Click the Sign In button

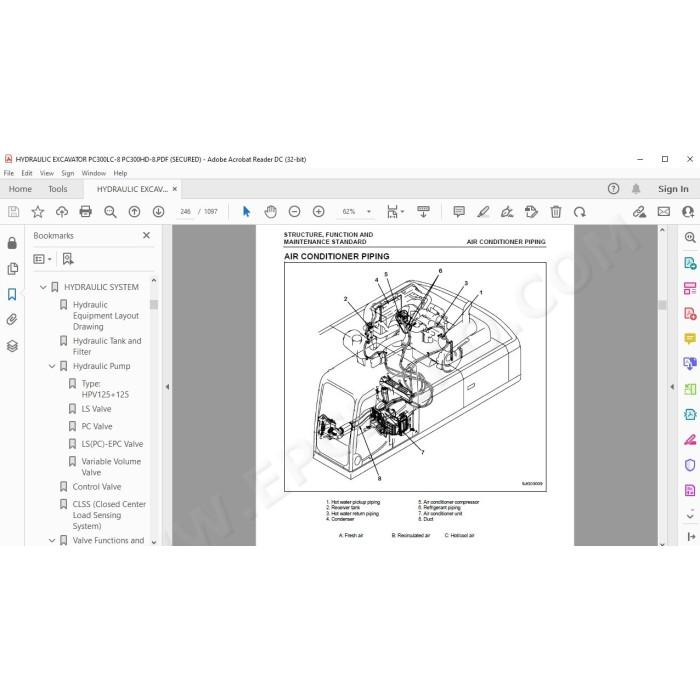pyautogui.click(x=673, y=189)
